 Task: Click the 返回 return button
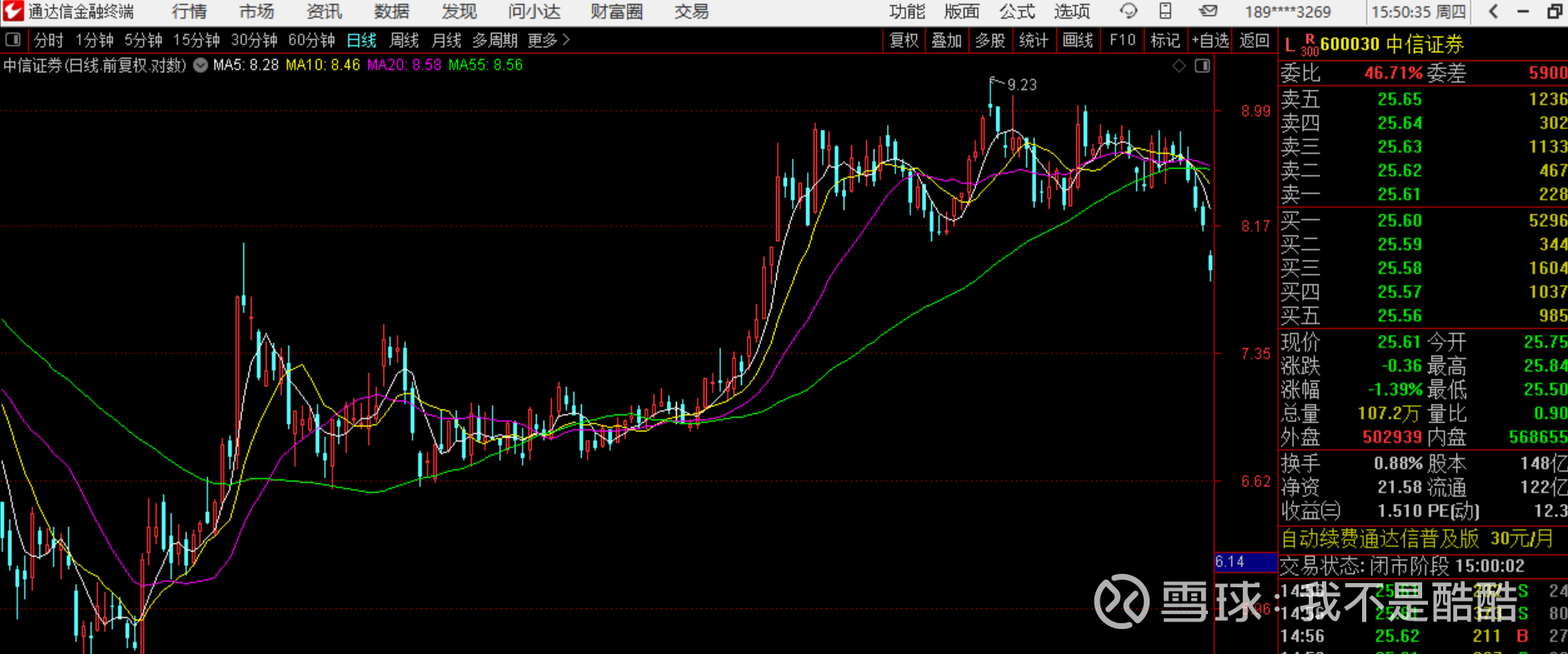(1255, 40)
